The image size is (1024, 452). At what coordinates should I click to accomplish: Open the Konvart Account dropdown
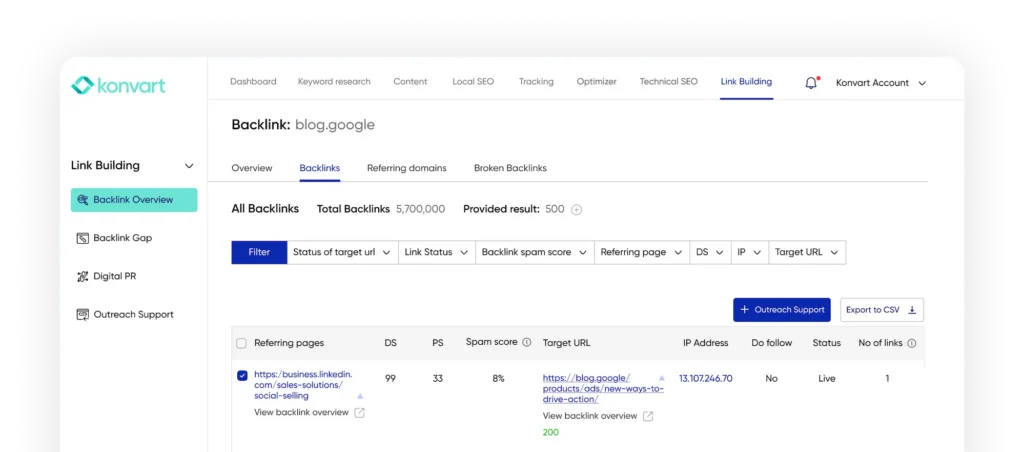coord(881,83)
